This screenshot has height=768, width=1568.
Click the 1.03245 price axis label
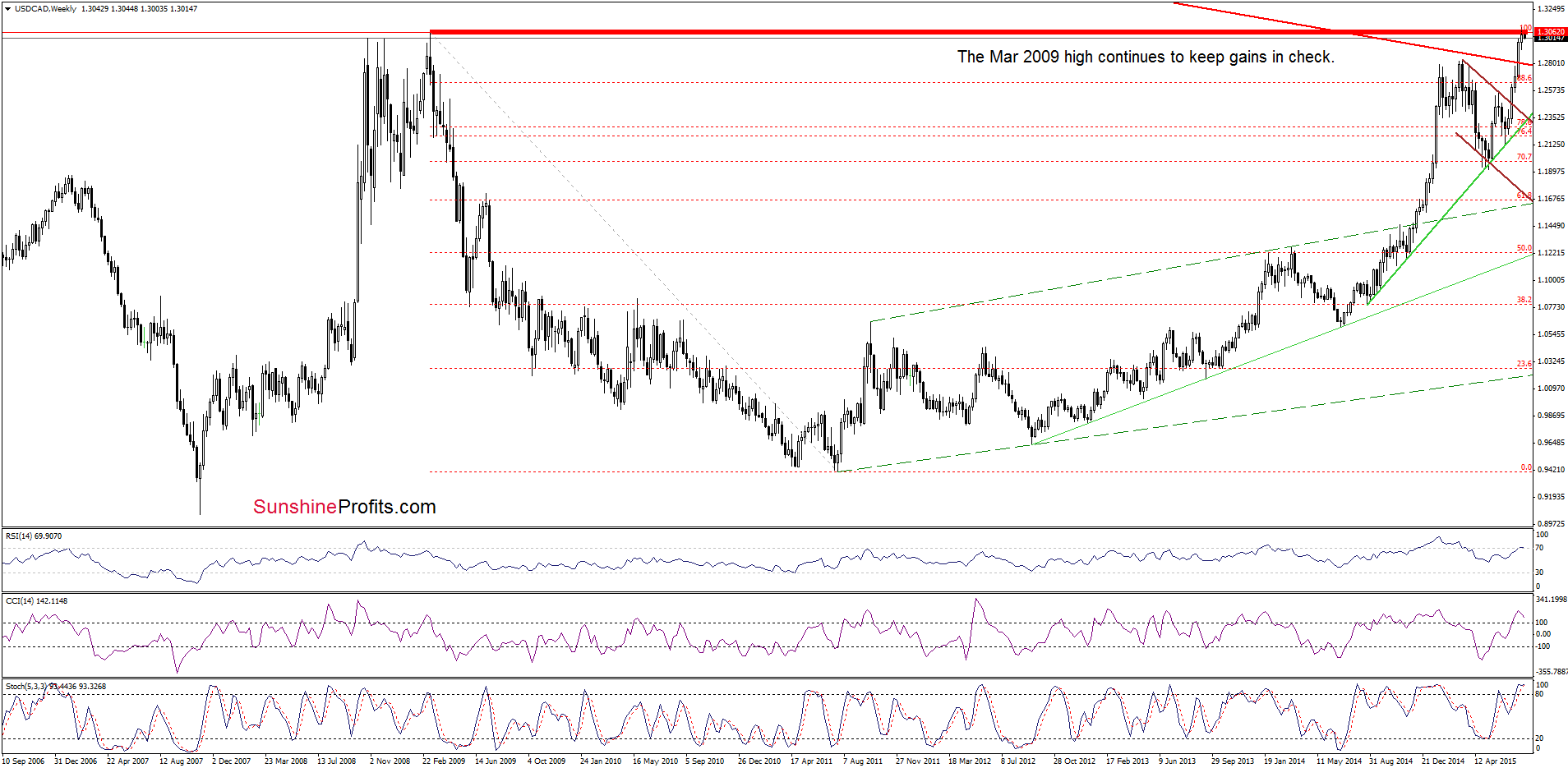click(1551, 361)
